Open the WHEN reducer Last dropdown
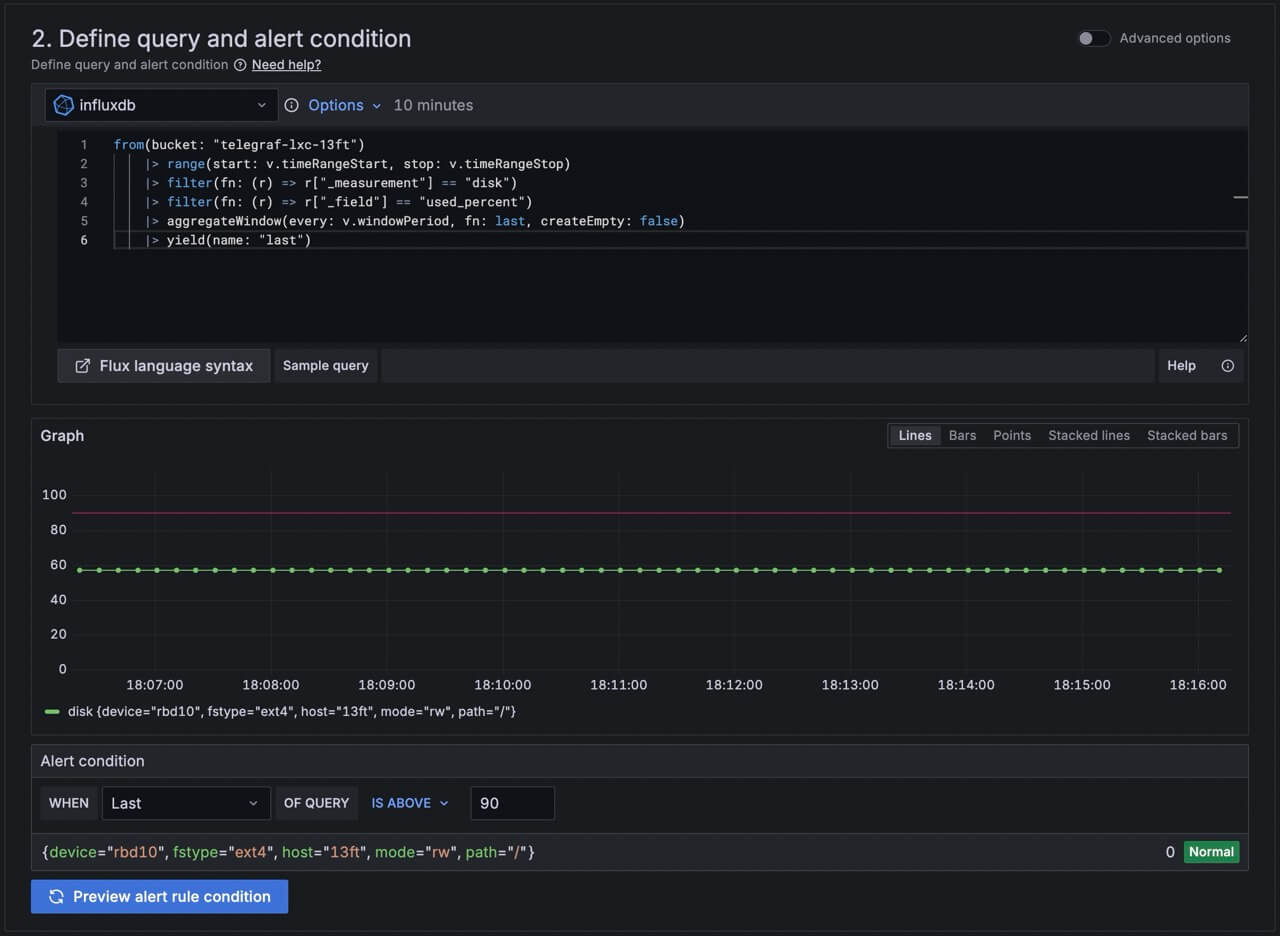 pos(185,803)
